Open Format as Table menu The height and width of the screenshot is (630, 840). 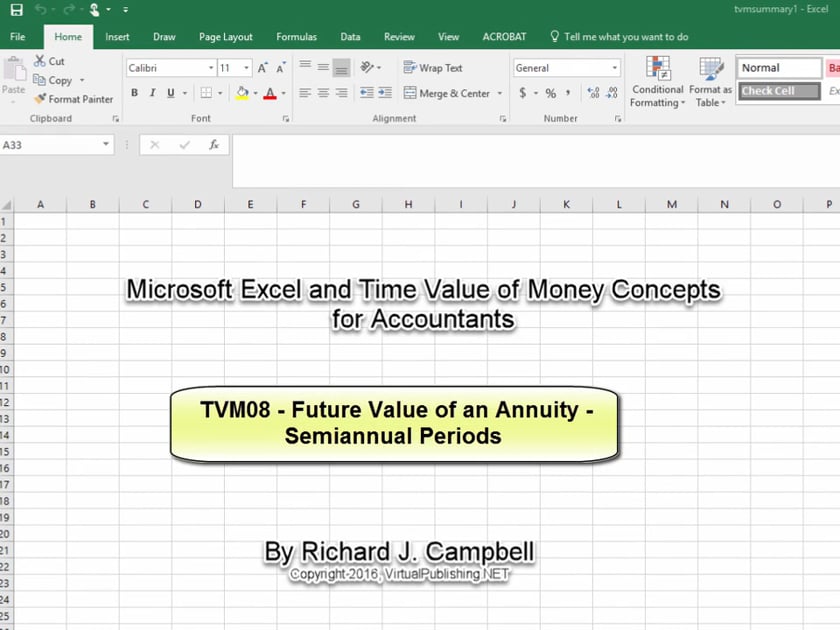tap(710, 81)
